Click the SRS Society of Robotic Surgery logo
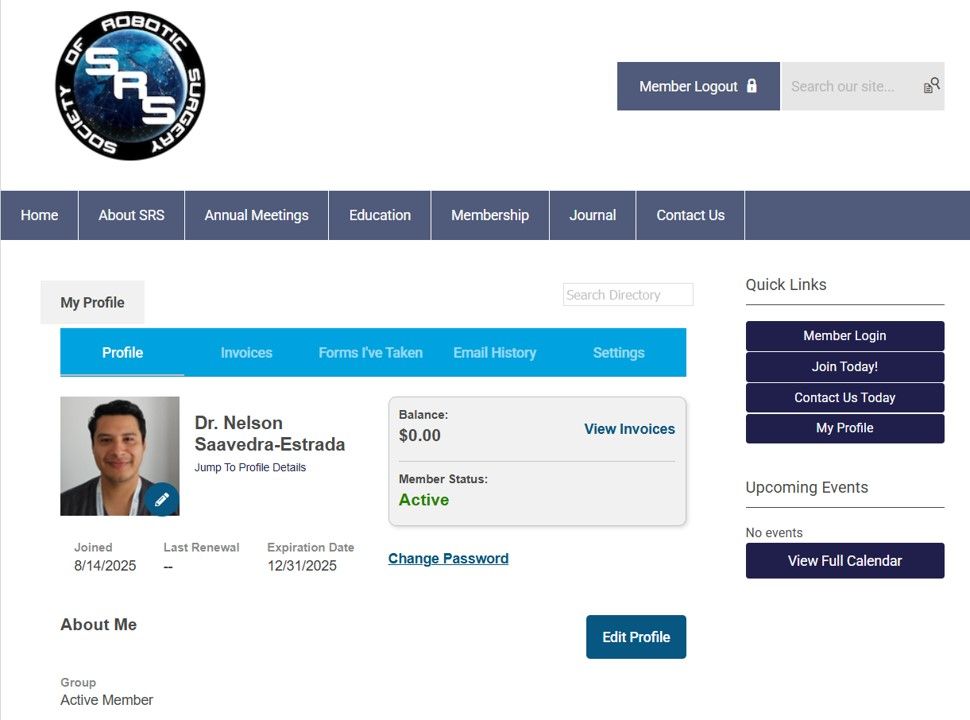Screen dimensions: 970x720 (x=130, y=86)
